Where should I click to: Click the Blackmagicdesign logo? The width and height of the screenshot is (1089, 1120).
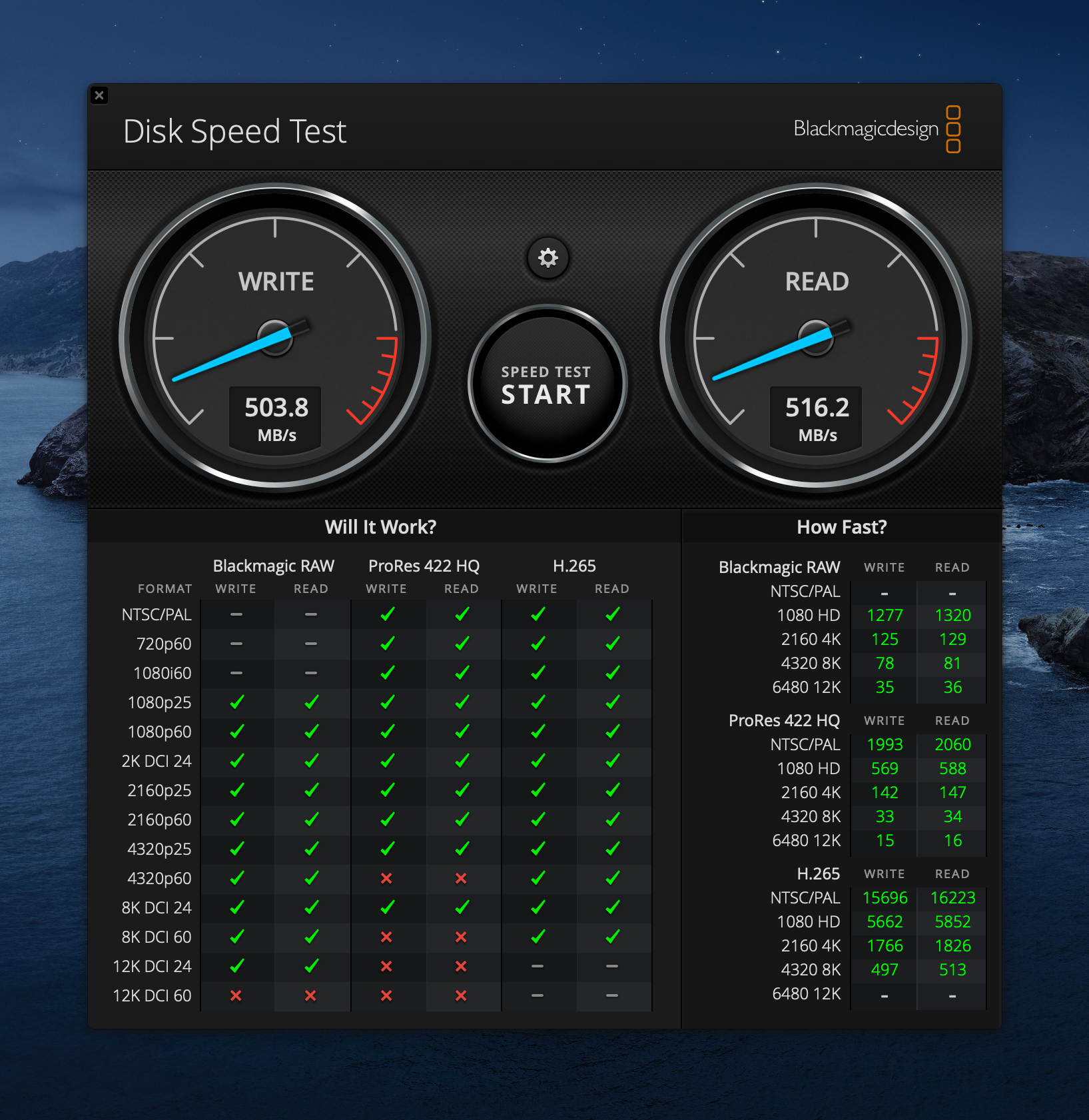(x=877, y=129)
